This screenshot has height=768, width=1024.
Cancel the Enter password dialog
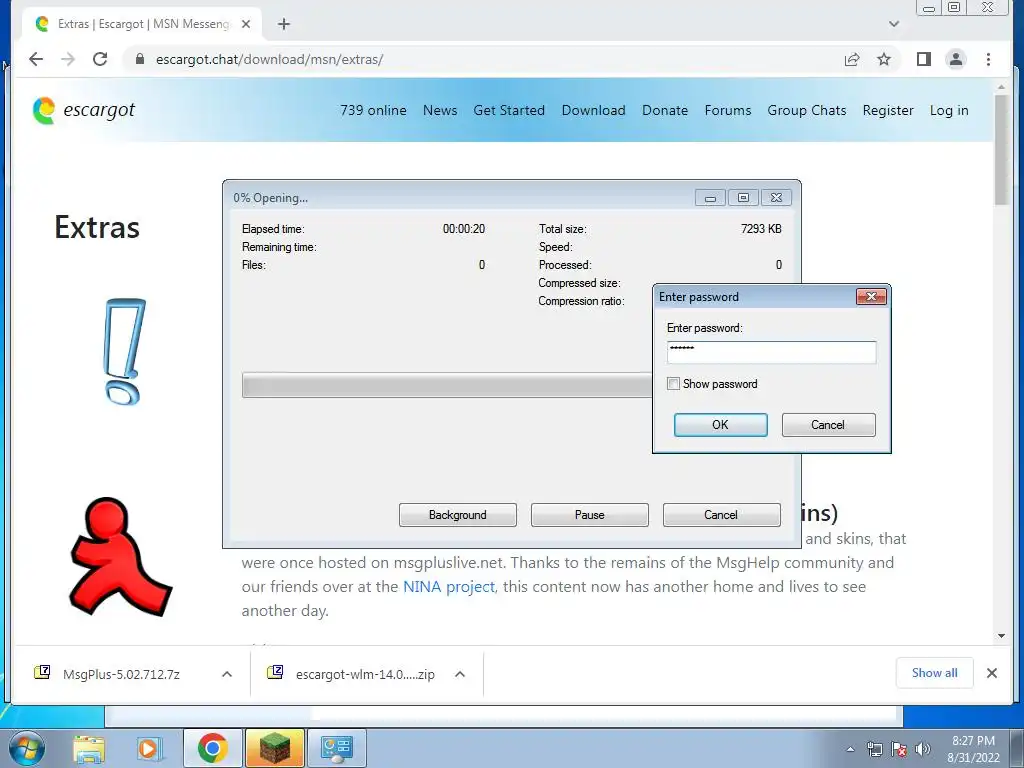[828, 425]
